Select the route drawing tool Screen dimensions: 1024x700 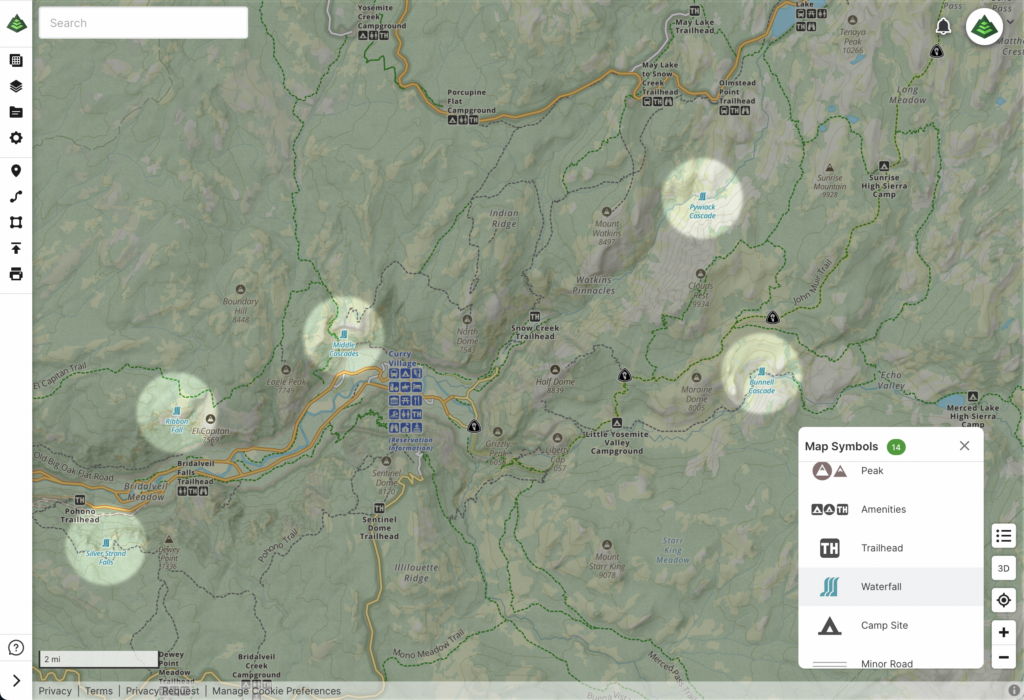click(15, 196)
